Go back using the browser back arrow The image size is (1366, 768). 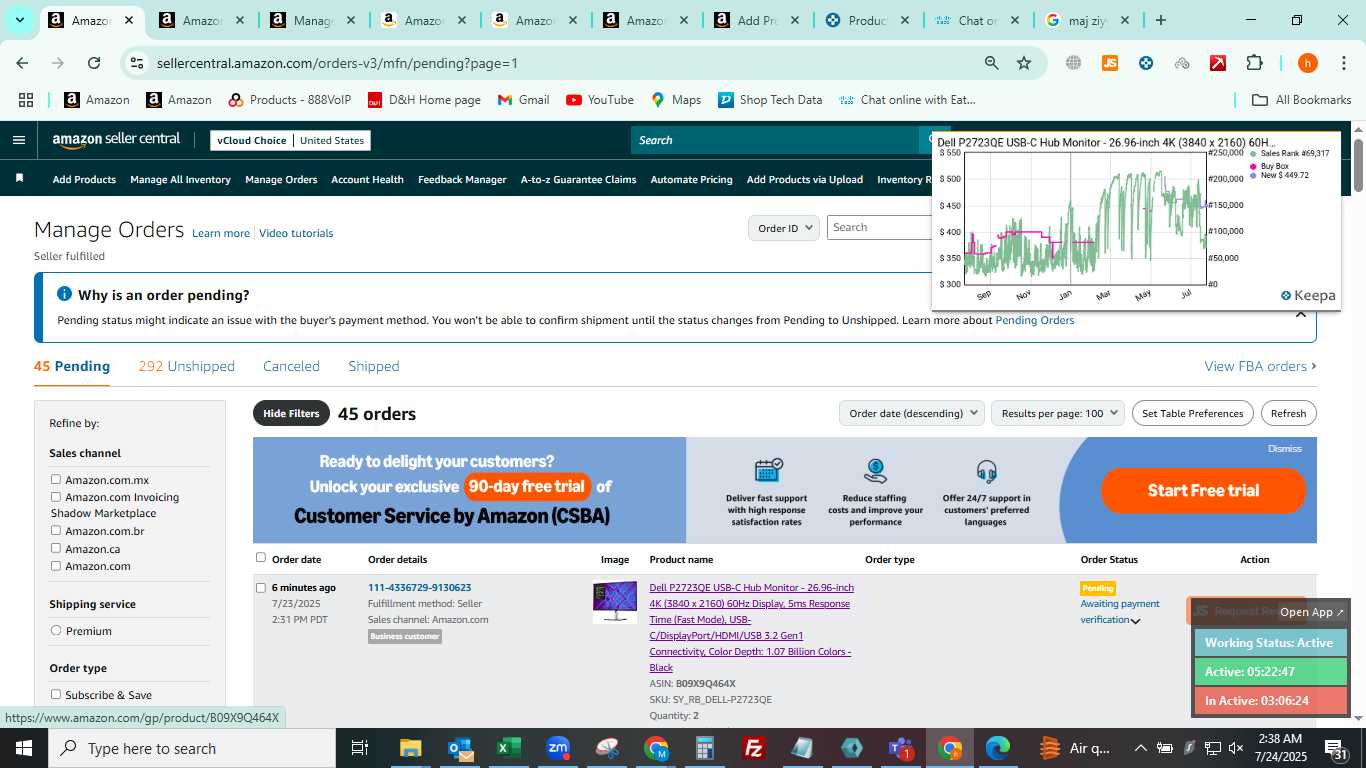tap(22, 63)
